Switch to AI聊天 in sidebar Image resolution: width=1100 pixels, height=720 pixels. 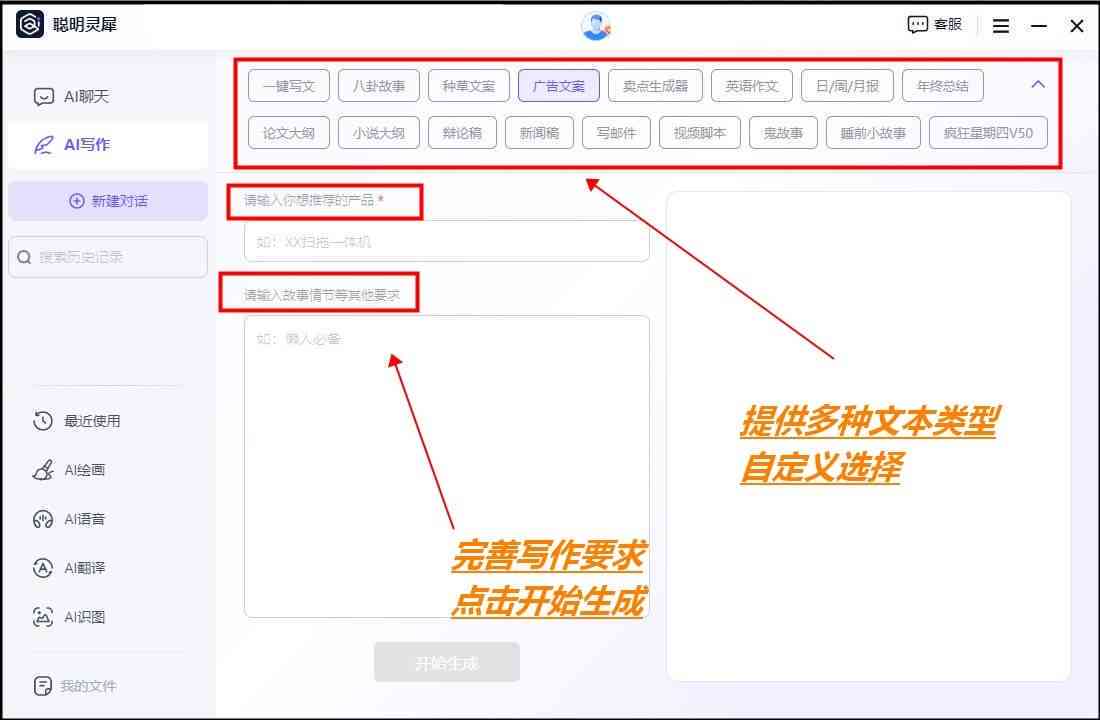pyautogui.click(x=108, y=96)
